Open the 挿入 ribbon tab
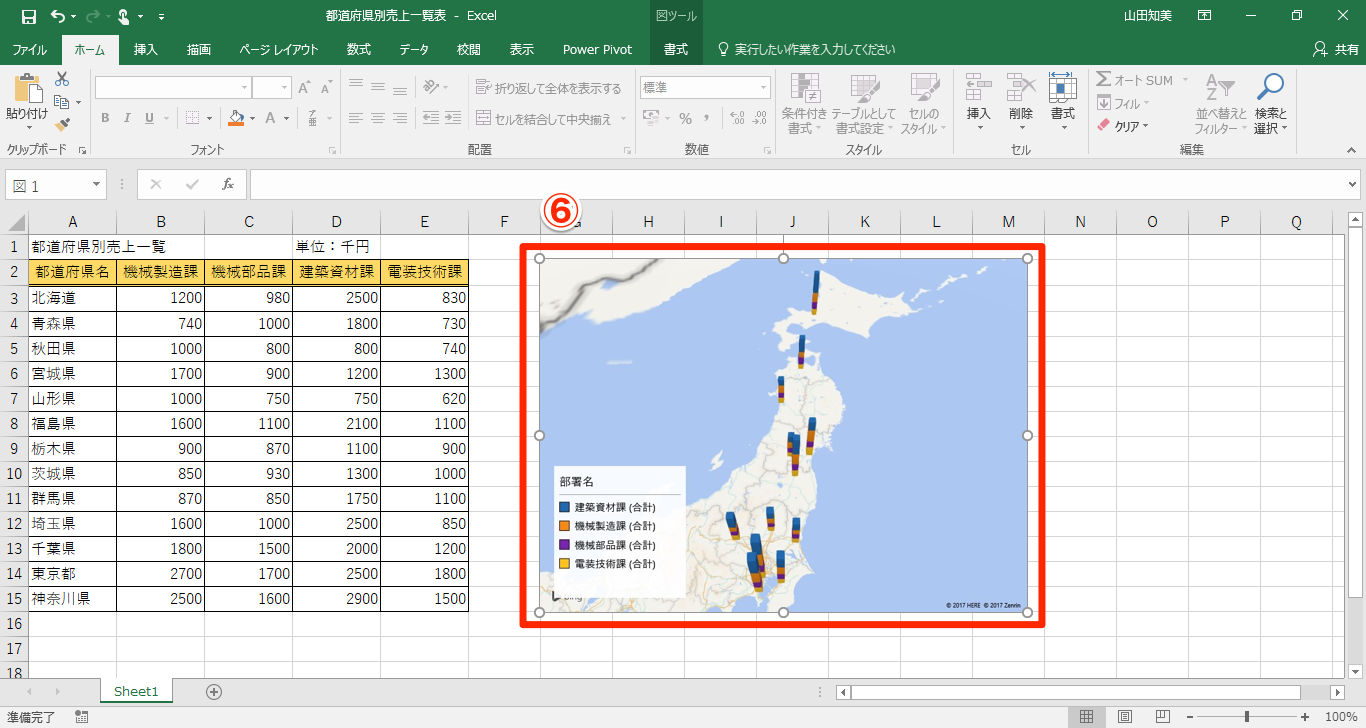1366x728 pixels. click(x=146, y=49)
